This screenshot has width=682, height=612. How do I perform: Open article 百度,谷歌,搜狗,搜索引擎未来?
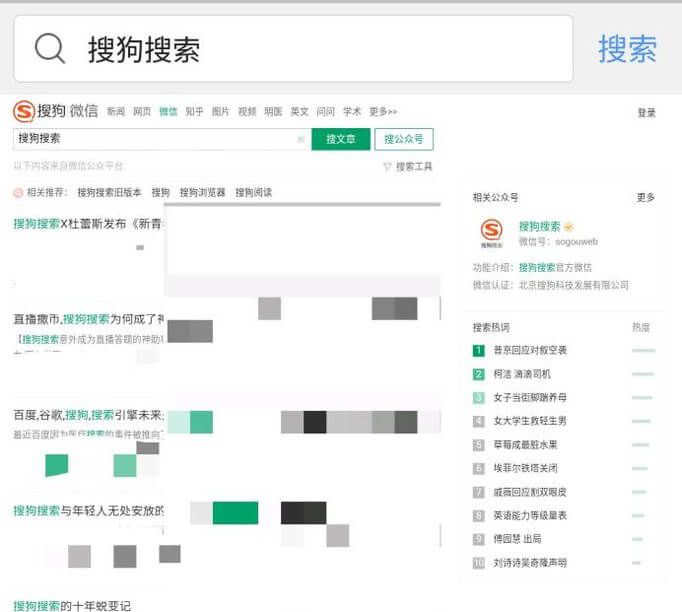[89, 415]
